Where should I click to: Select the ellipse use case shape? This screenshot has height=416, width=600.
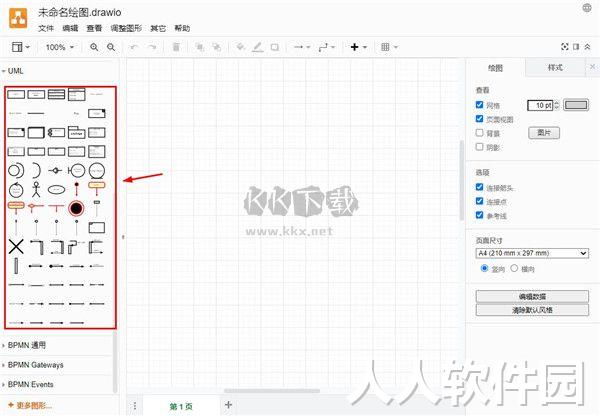[56, 189]
